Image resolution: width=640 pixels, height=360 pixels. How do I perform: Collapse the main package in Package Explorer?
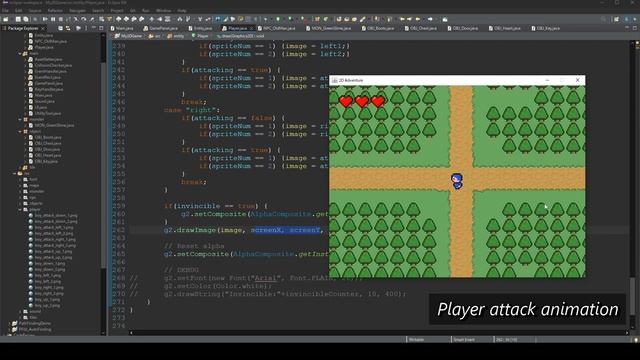20,53
